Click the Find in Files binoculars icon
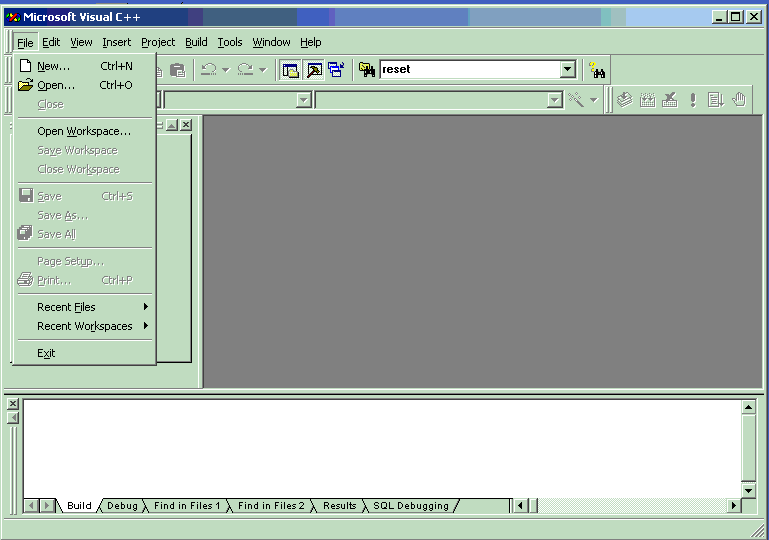The image size is (769, 540). point(366,70)
